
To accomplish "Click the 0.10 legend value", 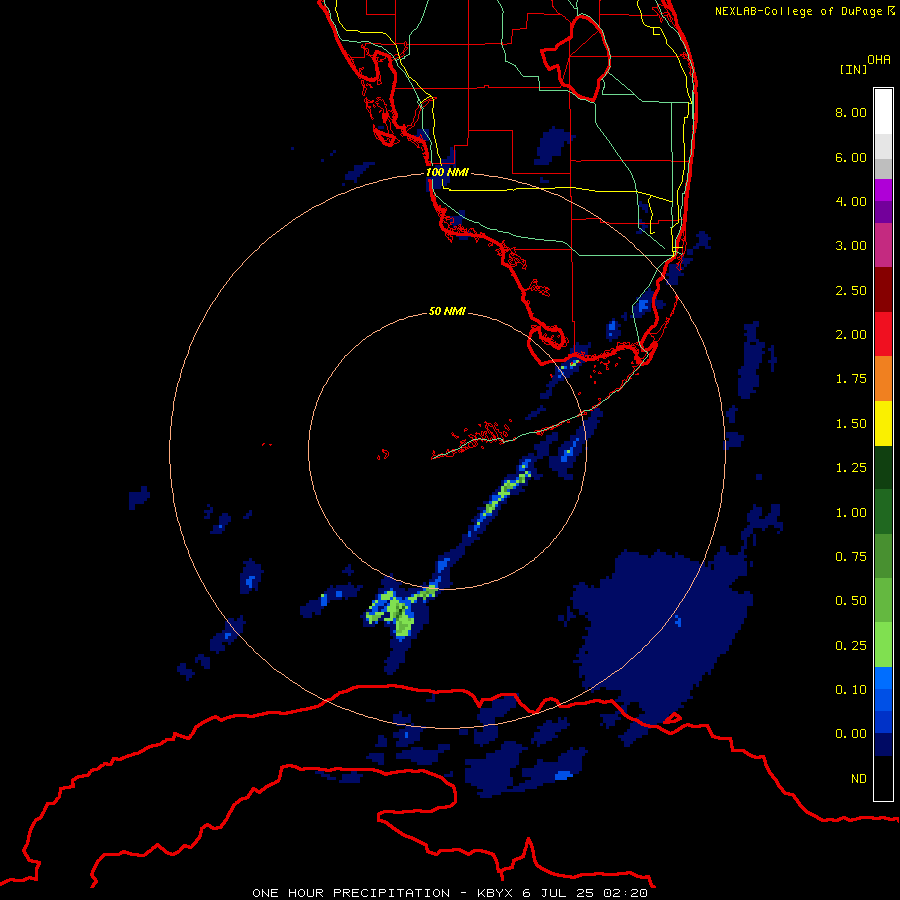I will coord(851,690).
